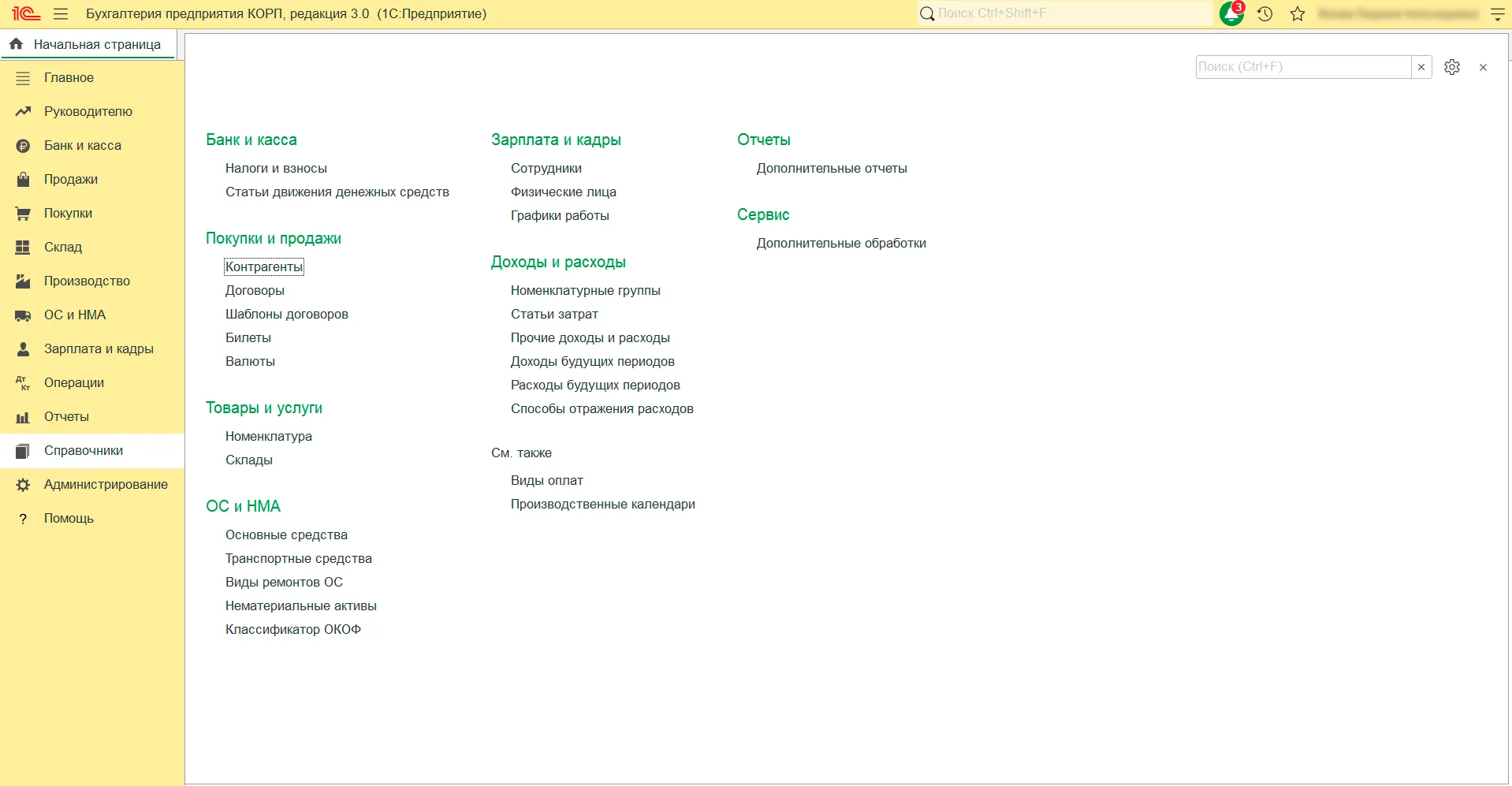
Task: Open the service and settings menu at top right
Action: [x=1497, y=14]
